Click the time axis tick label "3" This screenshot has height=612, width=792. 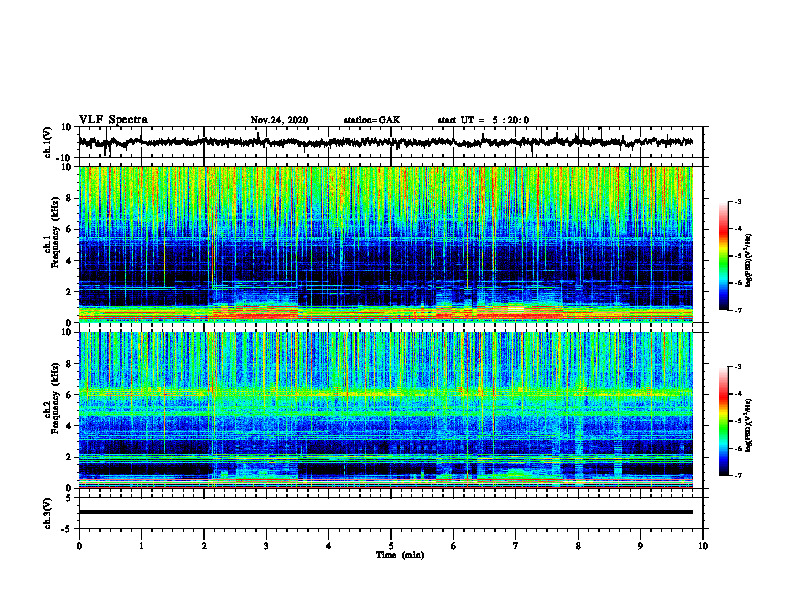266,546
